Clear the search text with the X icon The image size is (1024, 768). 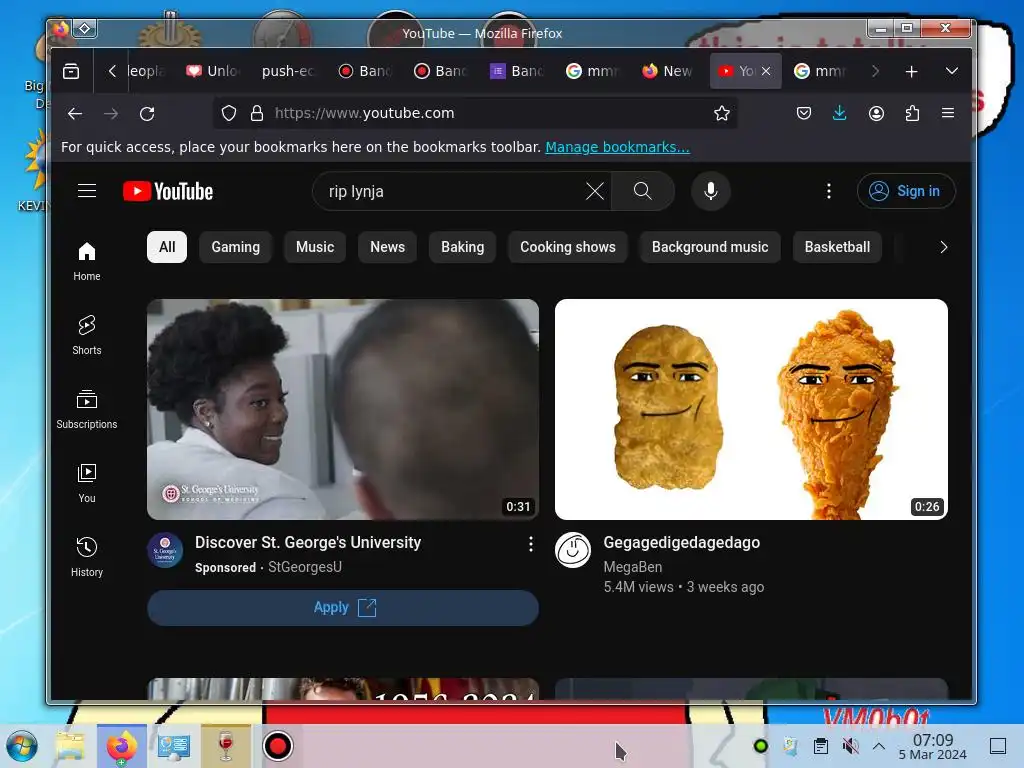tap(594, 191)
